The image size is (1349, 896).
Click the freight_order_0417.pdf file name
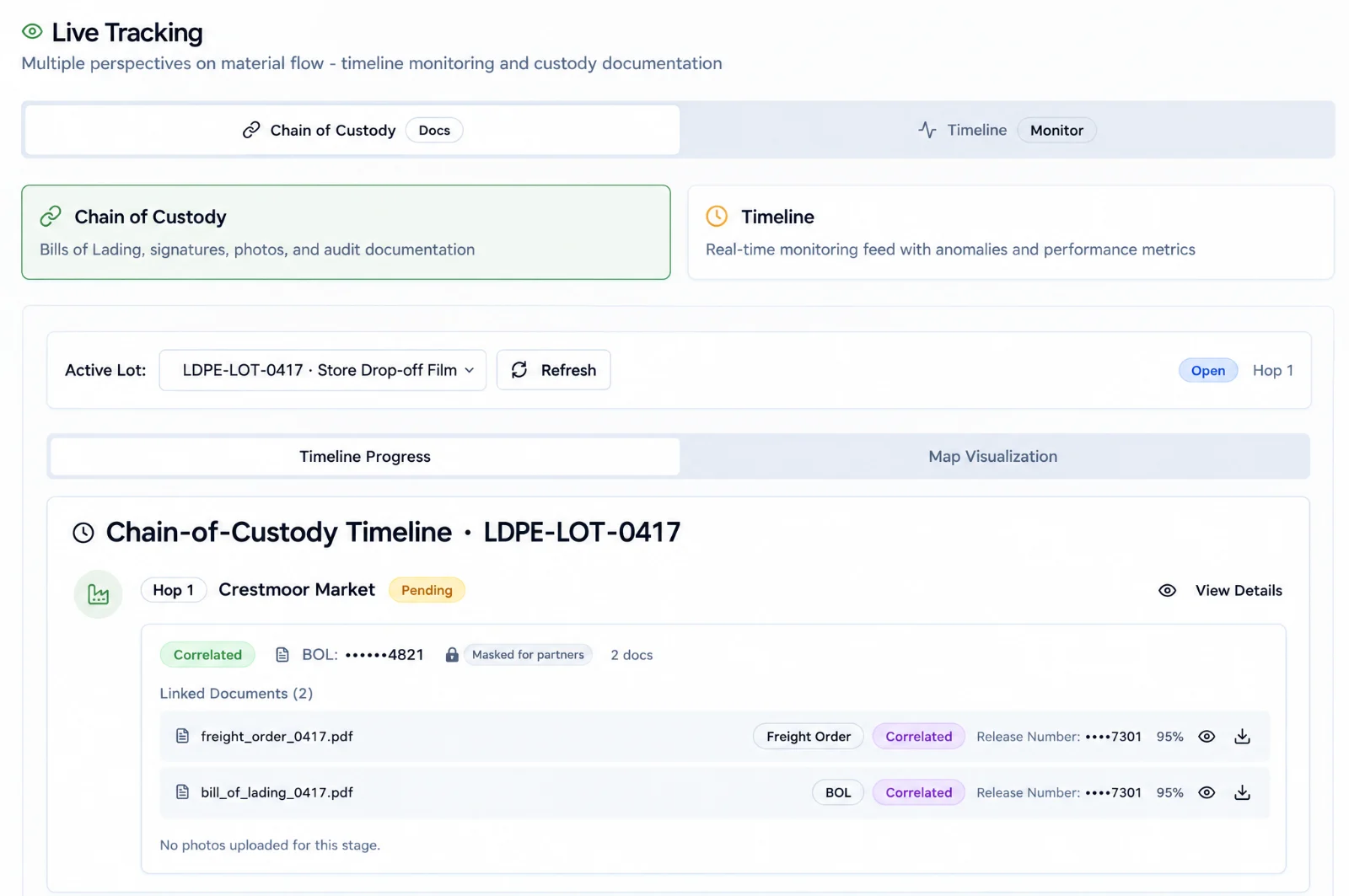coord(277,737)
